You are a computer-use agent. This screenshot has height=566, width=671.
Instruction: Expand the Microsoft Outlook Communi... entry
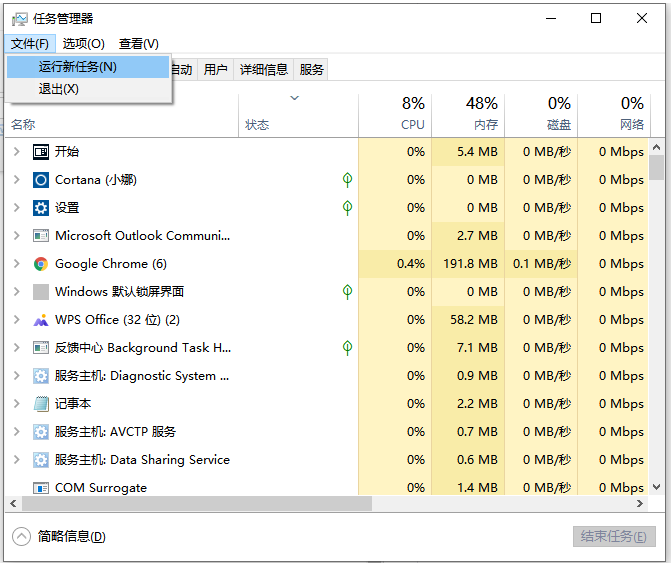(17, 236)
